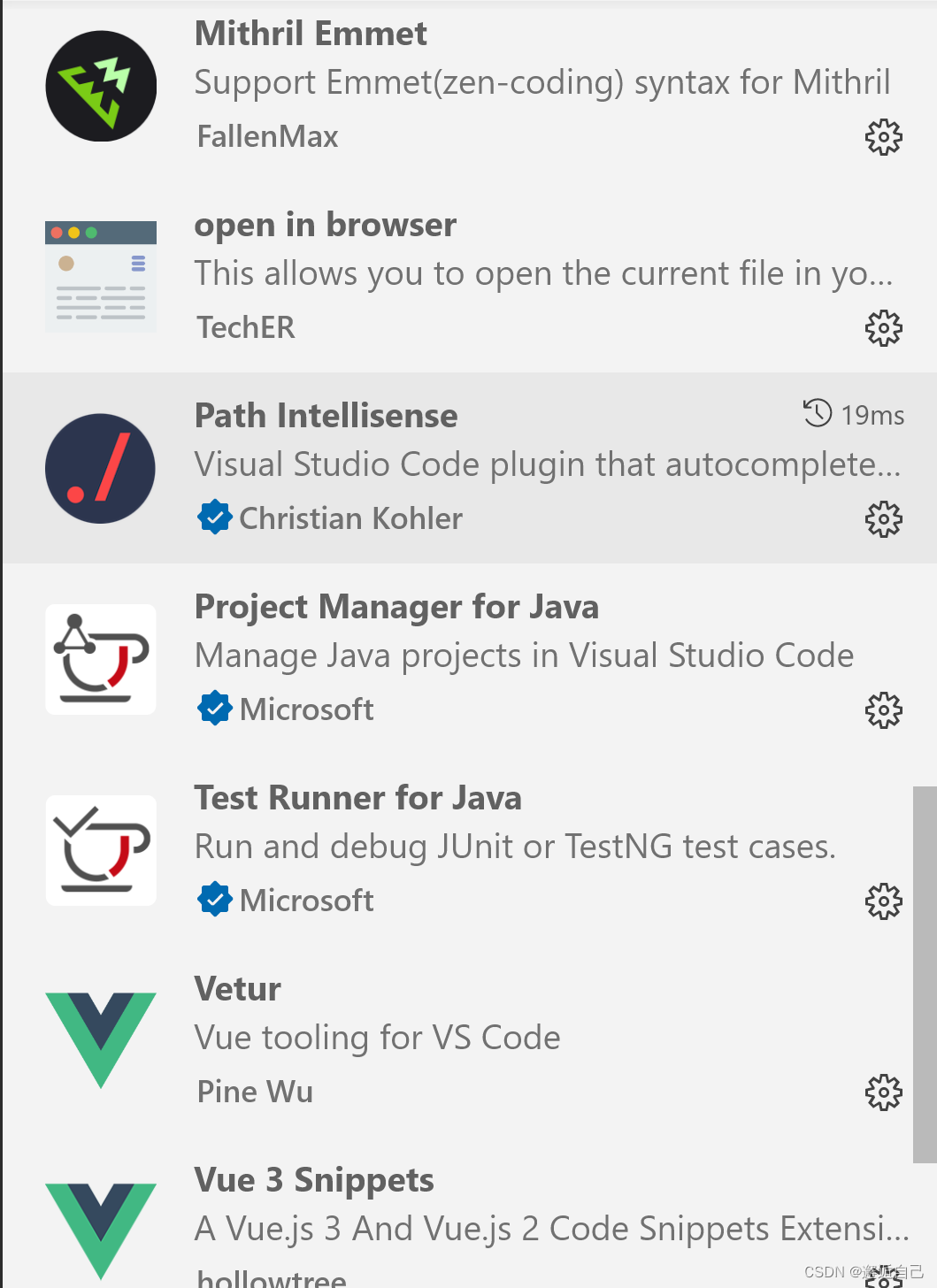
Task: Open Test Runner for Java settings gear
Action: click(883, 901)
